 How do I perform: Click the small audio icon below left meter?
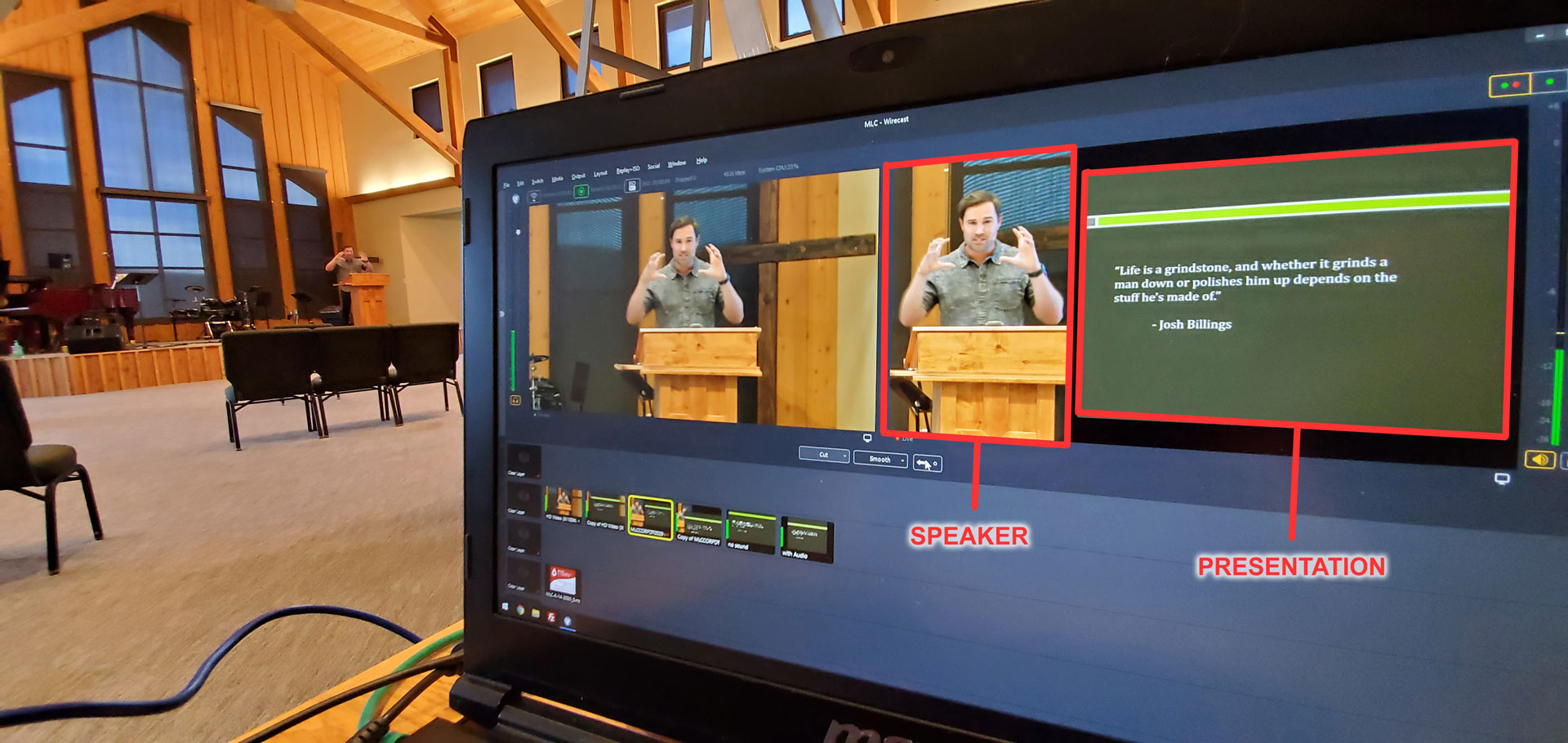tap(515, 400)
